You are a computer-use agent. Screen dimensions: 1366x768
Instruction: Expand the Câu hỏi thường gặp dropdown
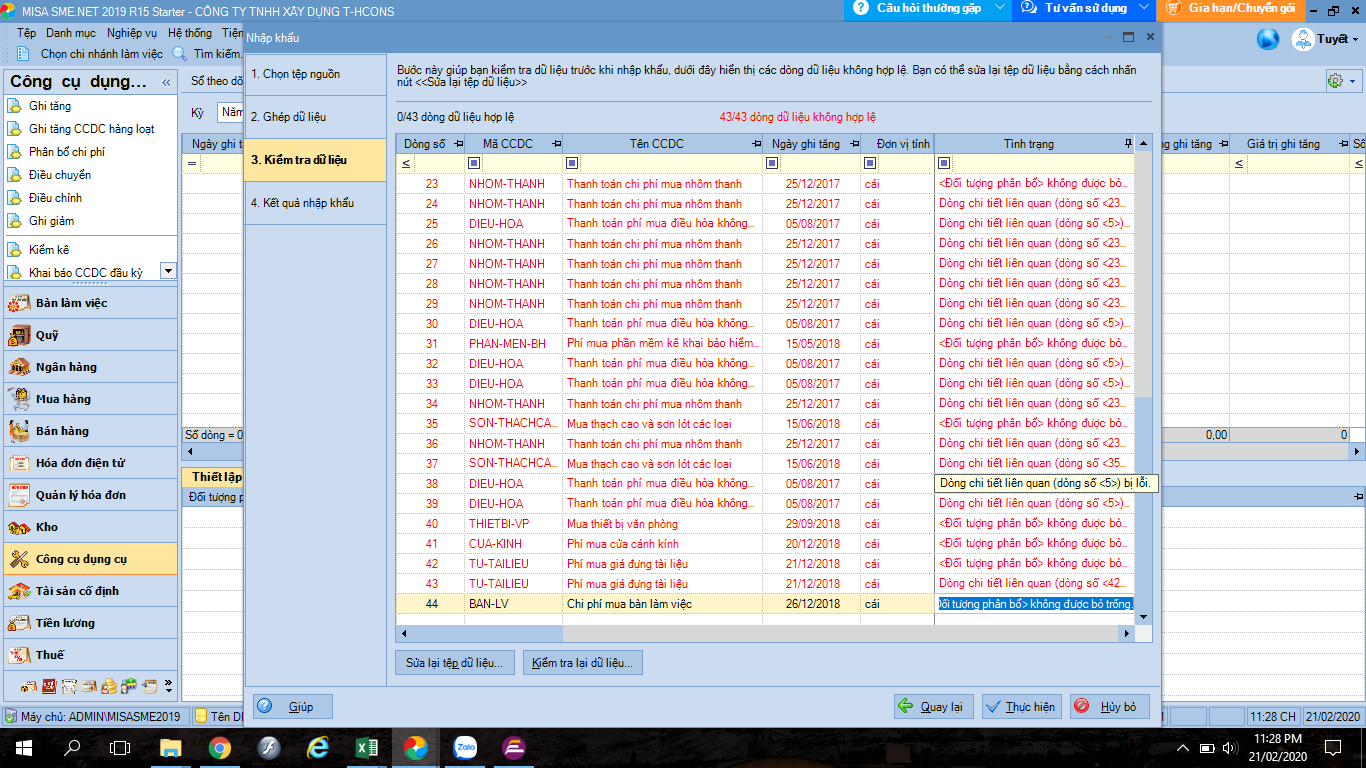coord(1001,9)
